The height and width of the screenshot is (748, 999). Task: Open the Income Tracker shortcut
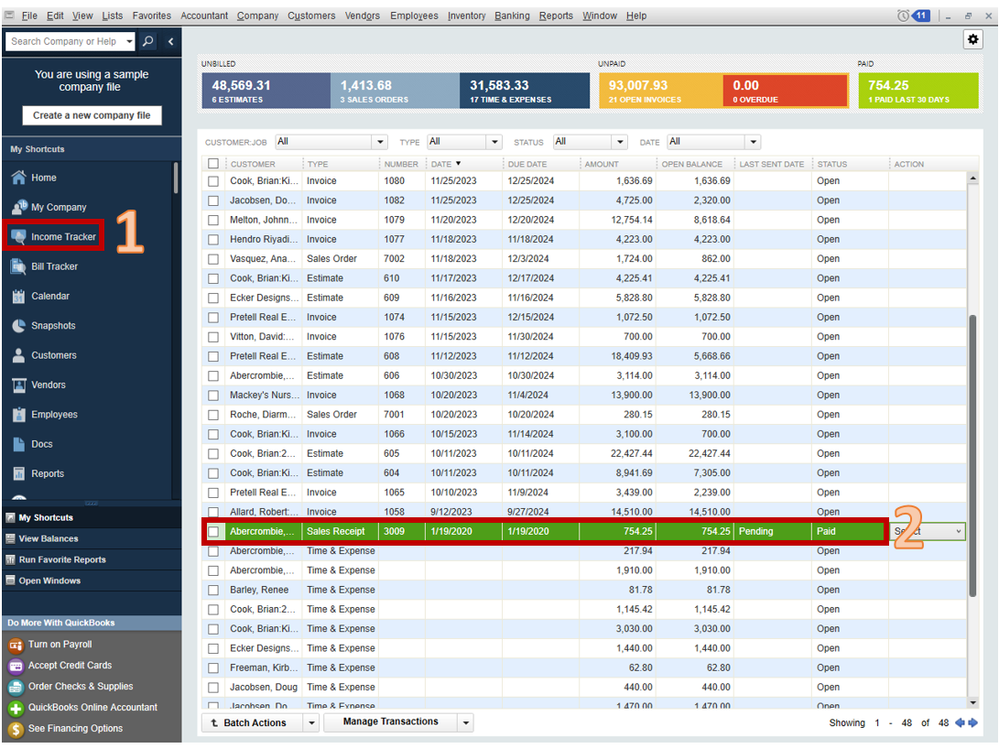click(54, 236)
